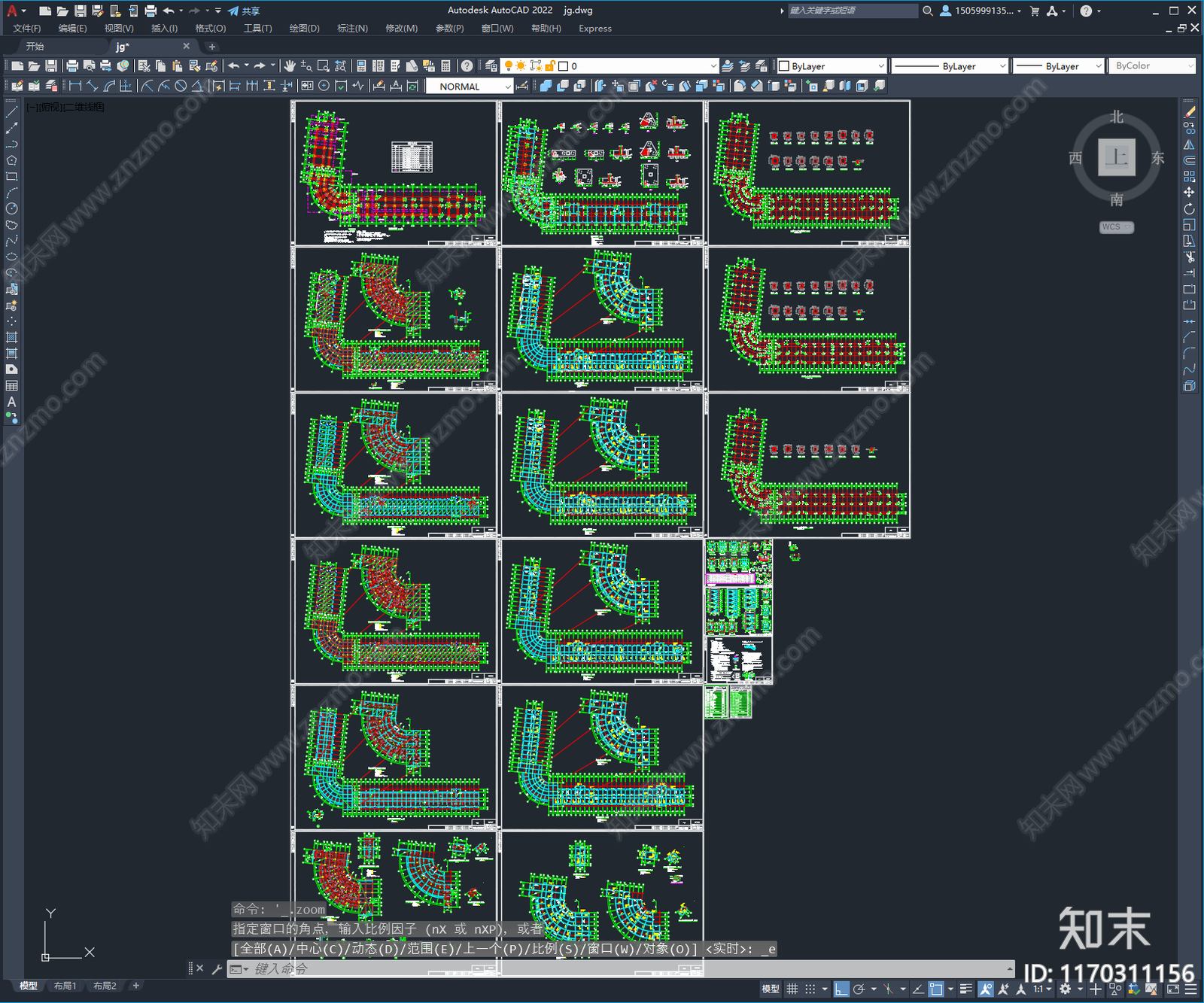Toggle lineweight display in status bar
The height and width of the screenshot is (1003, 1204).
pos(965,989)
